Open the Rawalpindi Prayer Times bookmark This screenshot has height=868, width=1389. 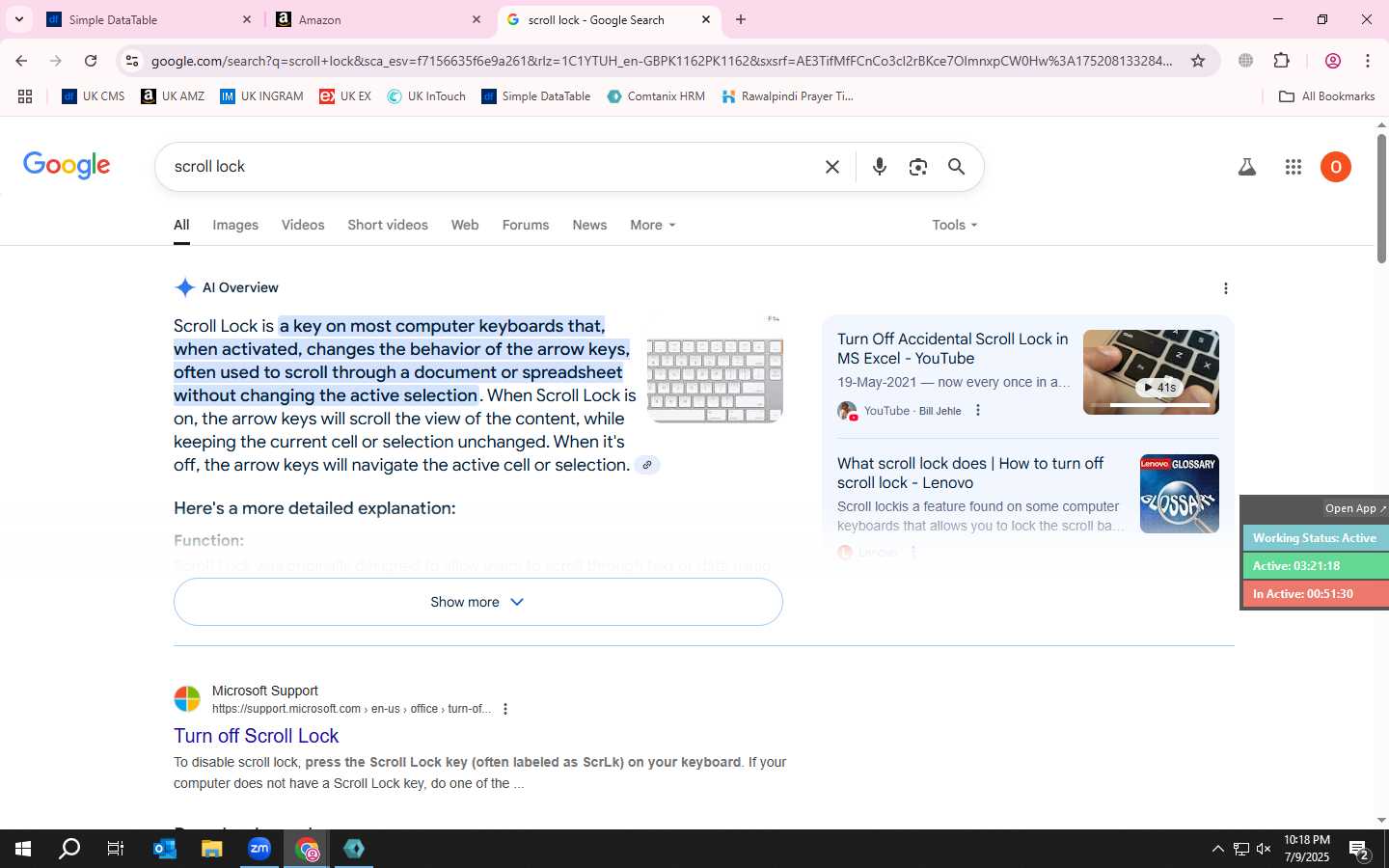(x=787, y=96)
